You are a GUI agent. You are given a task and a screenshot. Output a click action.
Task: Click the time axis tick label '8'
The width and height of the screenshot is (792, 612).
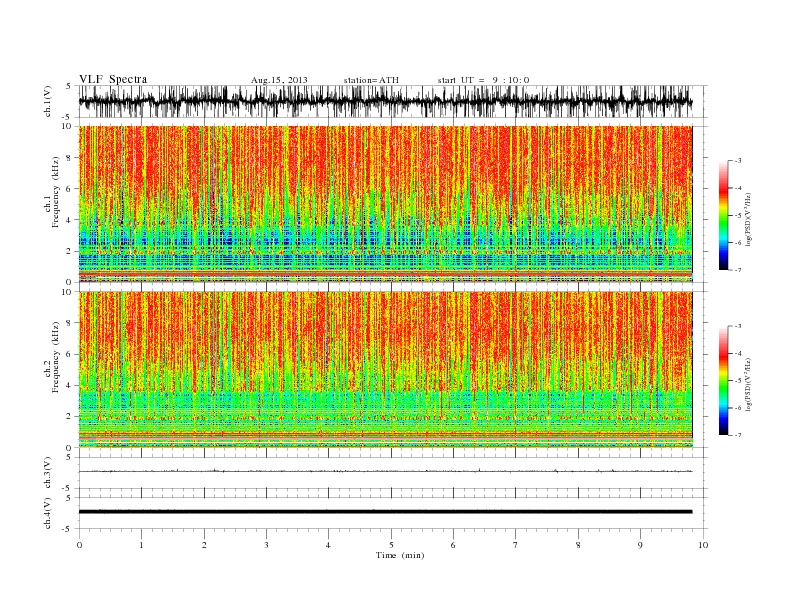[578, 545]
